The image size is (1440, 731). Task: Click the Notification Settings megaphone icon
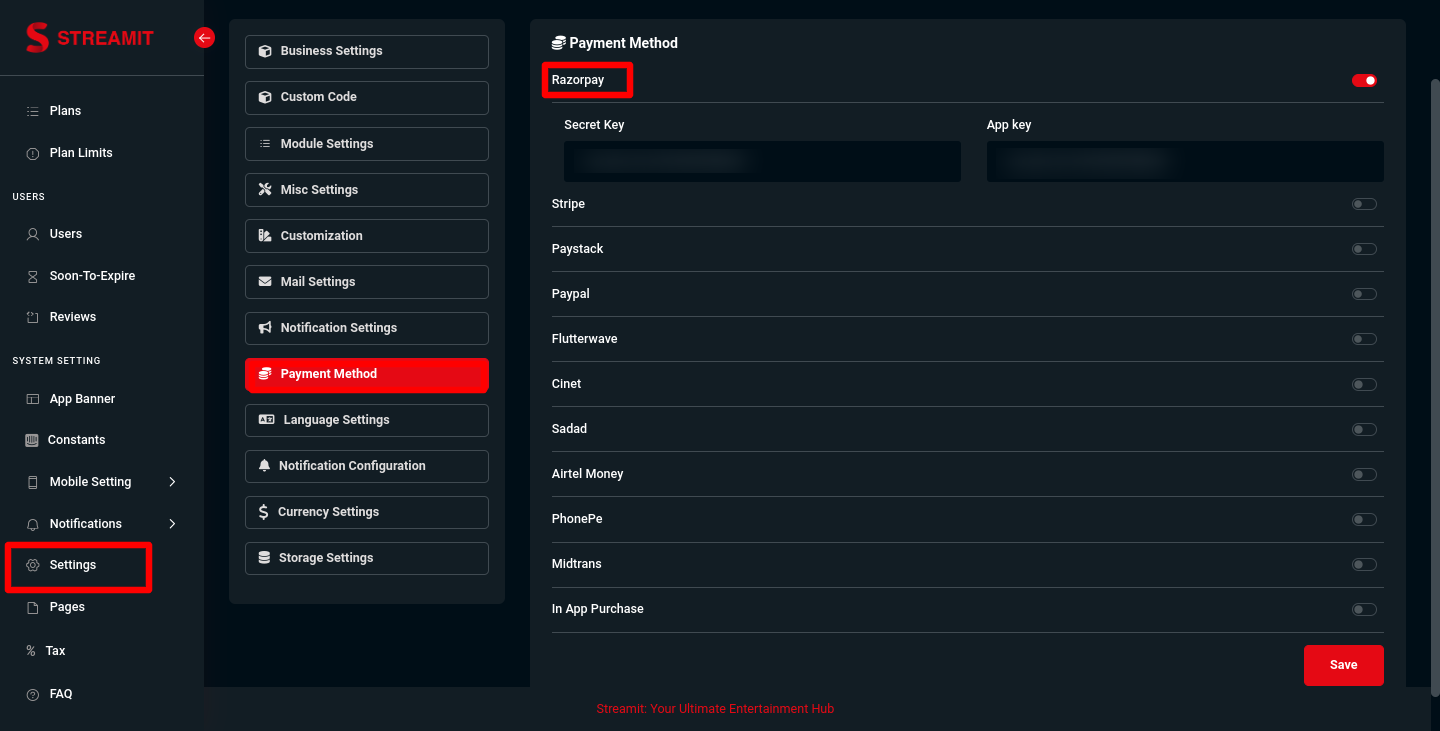tap(265, 328)
